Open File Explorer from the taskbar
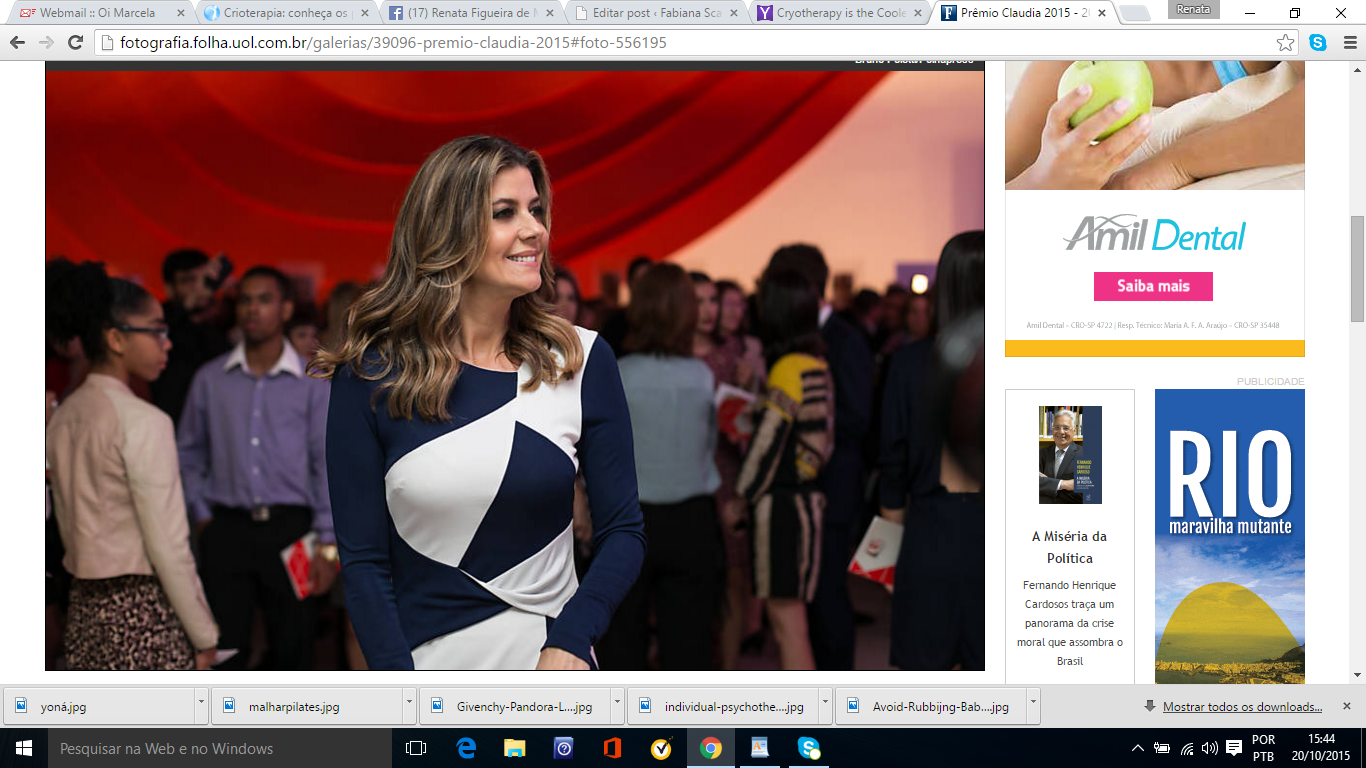Screen dimensions: 1366x768 [x=515, y=748]
